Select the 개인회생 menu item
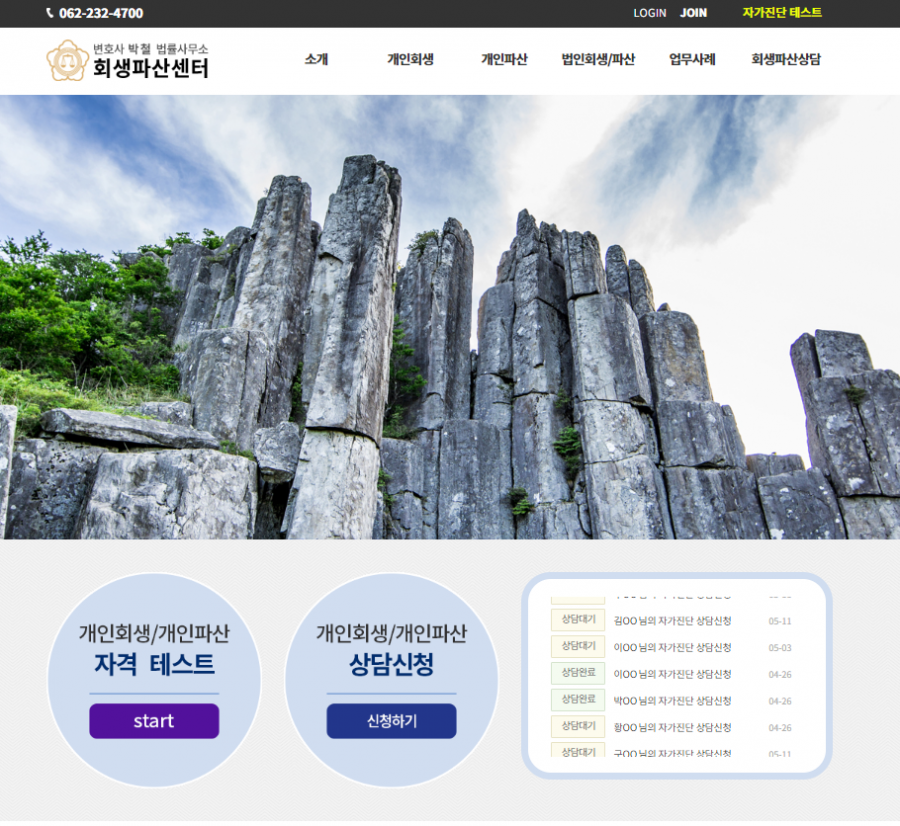 (x=410, y=59)
